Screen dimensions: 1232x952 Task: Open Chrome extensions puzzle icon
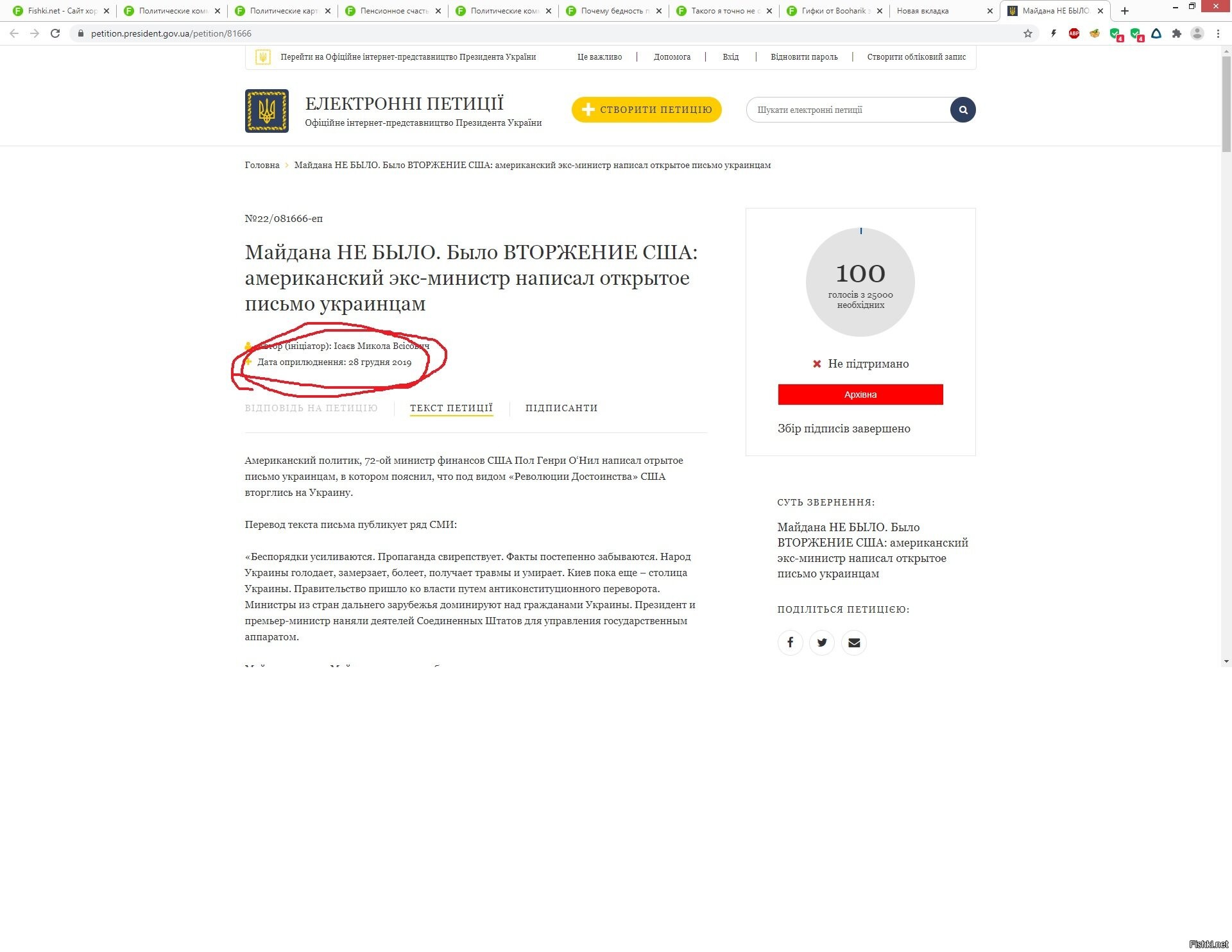(x=1177, y=33)
